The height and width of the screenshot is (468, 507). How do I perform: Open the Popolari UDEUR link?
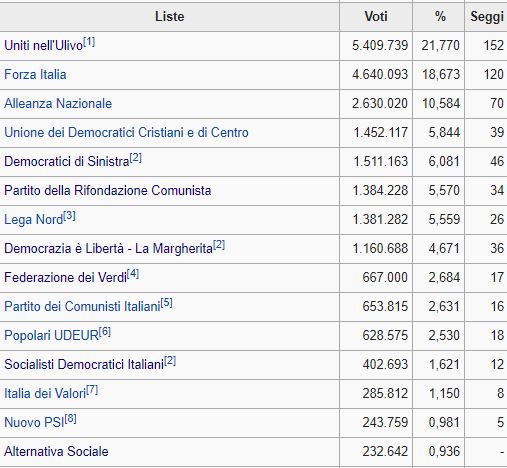coord(51,336)
